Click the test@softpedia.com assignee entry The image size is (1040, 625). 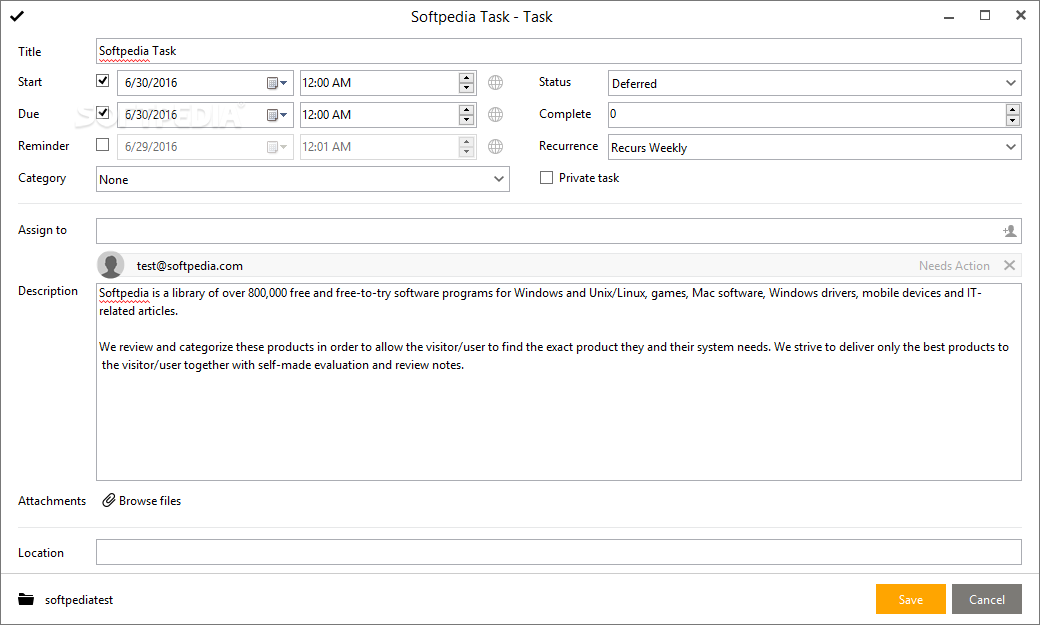point(558,265)
